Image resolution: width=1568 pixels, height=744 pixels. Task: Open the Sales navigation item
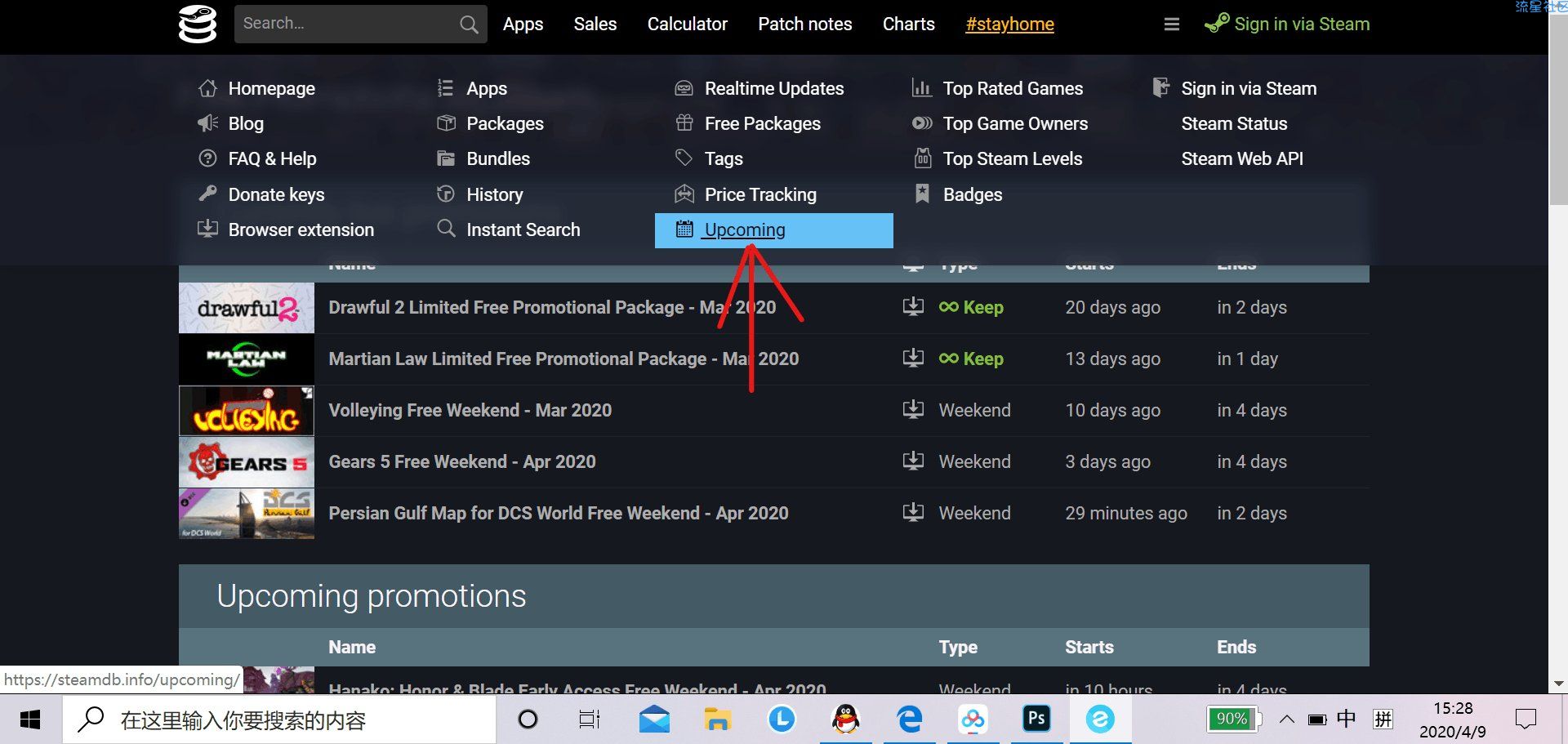pos(595,24)
